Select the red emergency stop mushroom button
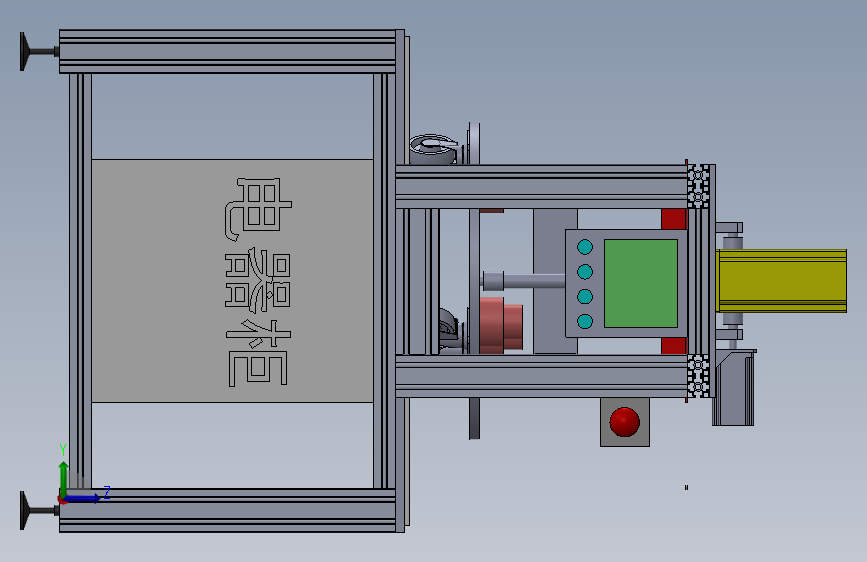The image size is (867, 562). pyautogui.click(x=625, y=422)
